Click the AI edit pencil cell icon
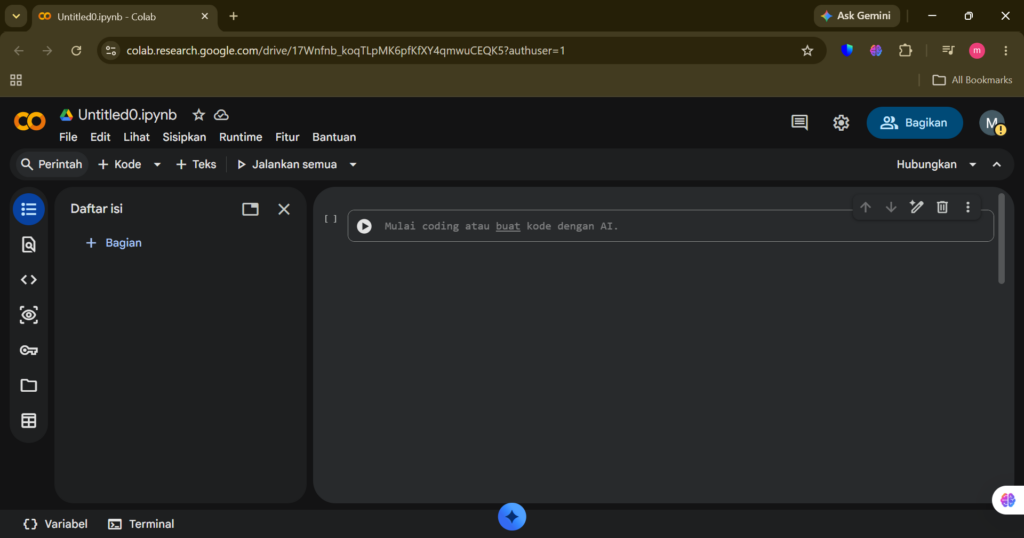Viewport: 1024px width, 538px height. 916,208
